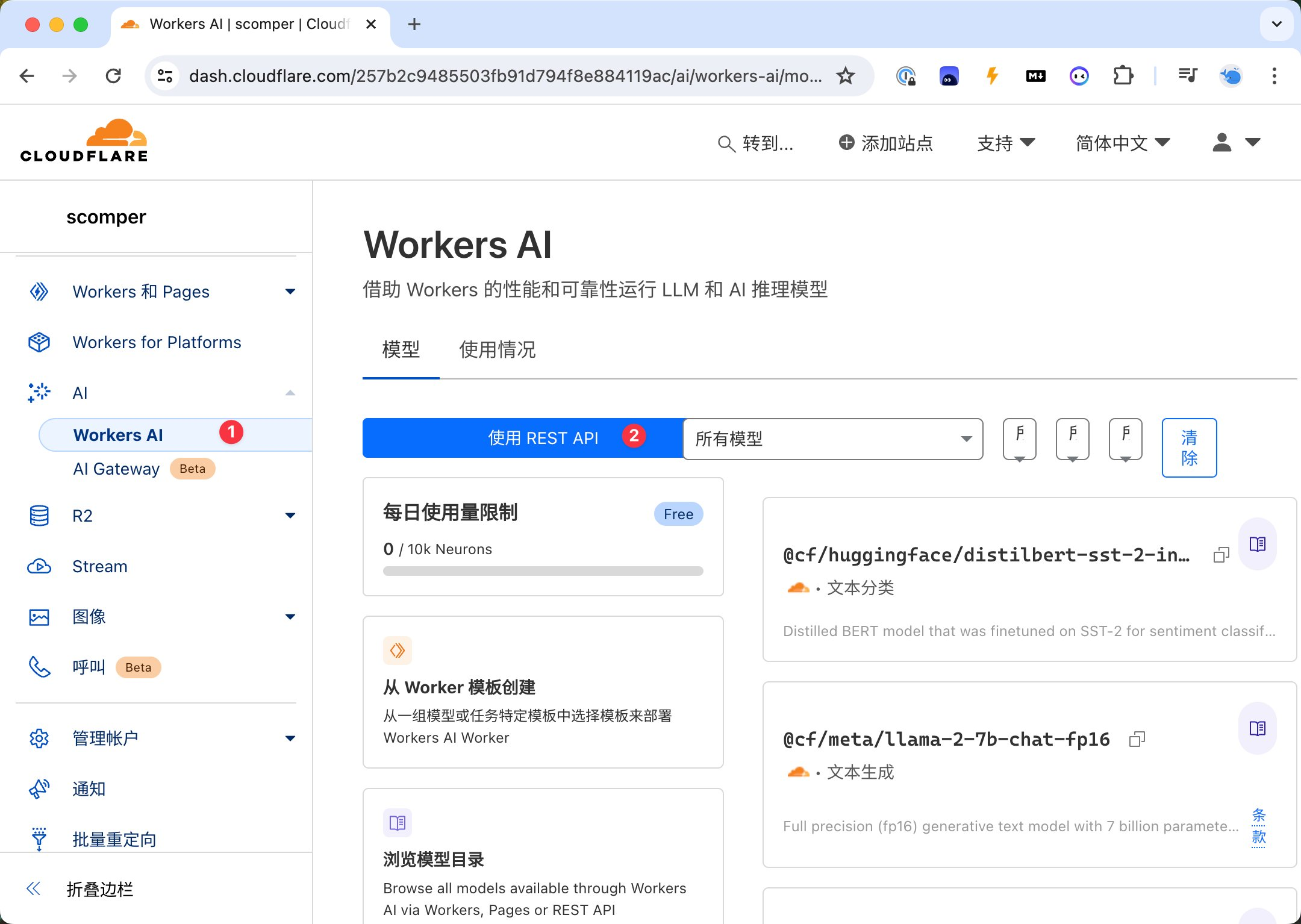Collapse the AI sidebar section

pos(290,393)
